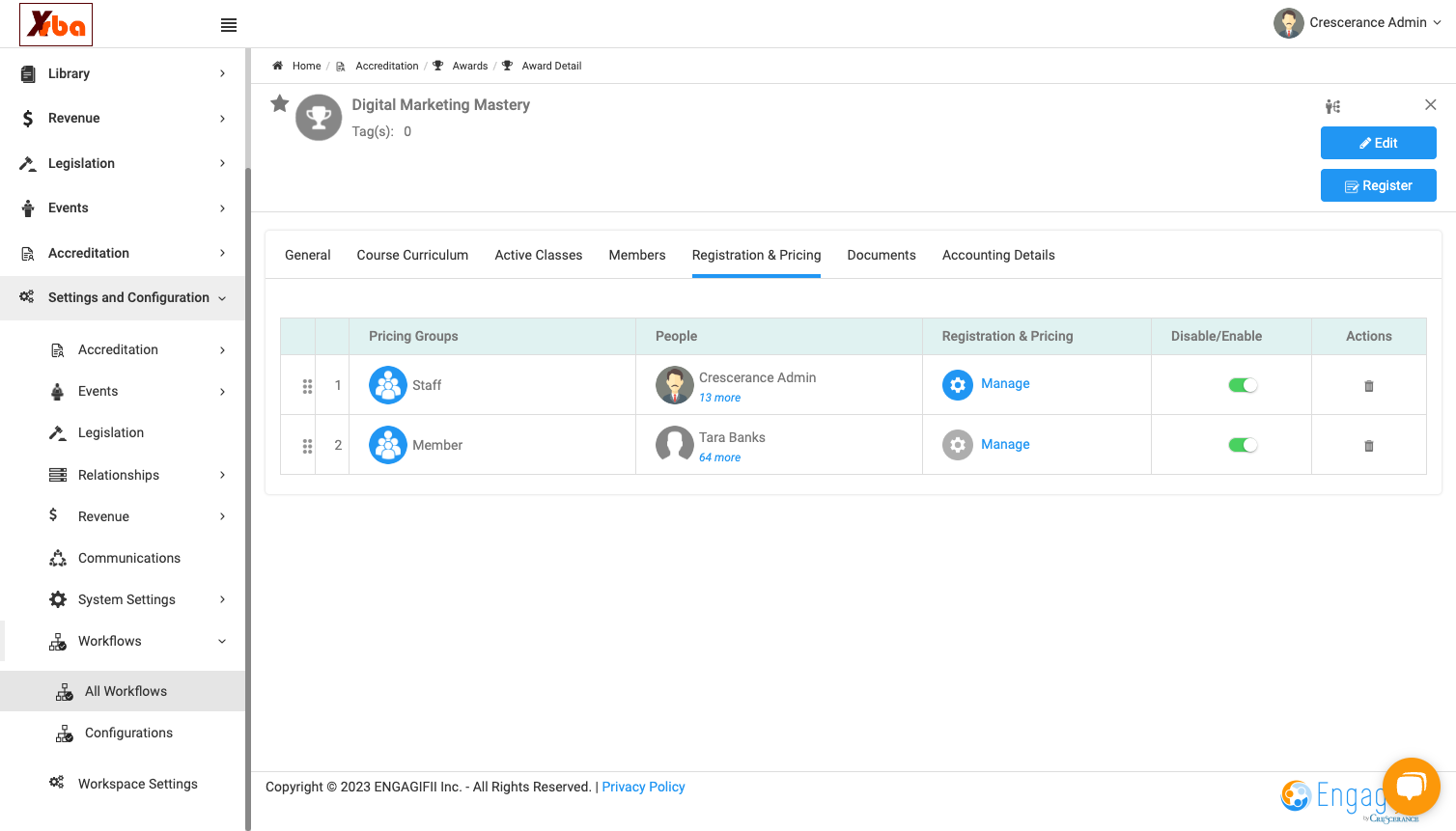This screenshot has height=831, width=1456.
Task: Go to Awards breadcrumb
Action: click(x=470, y=66)
